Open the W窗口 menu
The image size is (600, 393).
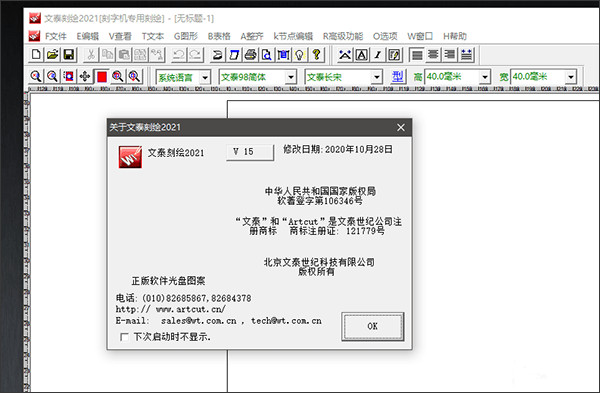[420, 36]
